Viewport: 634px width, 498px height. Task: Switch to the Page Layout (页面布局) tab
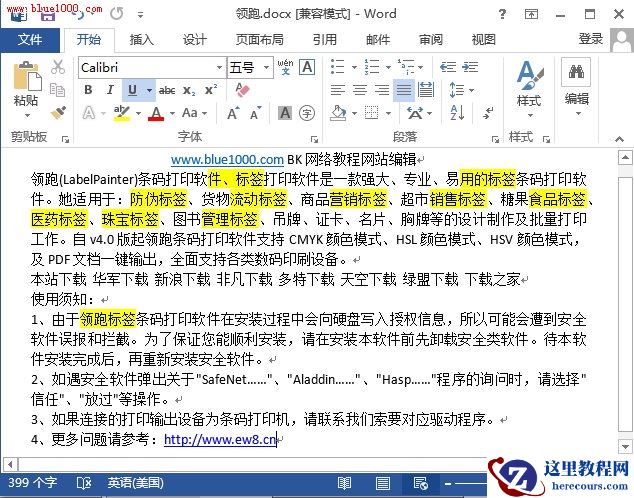(260, 40)
